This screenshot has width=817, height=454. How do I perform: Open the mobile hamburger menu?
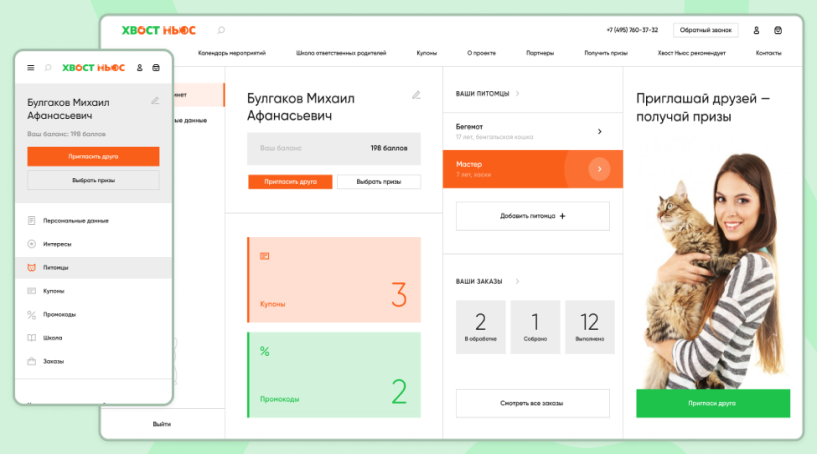pos(31,68)
